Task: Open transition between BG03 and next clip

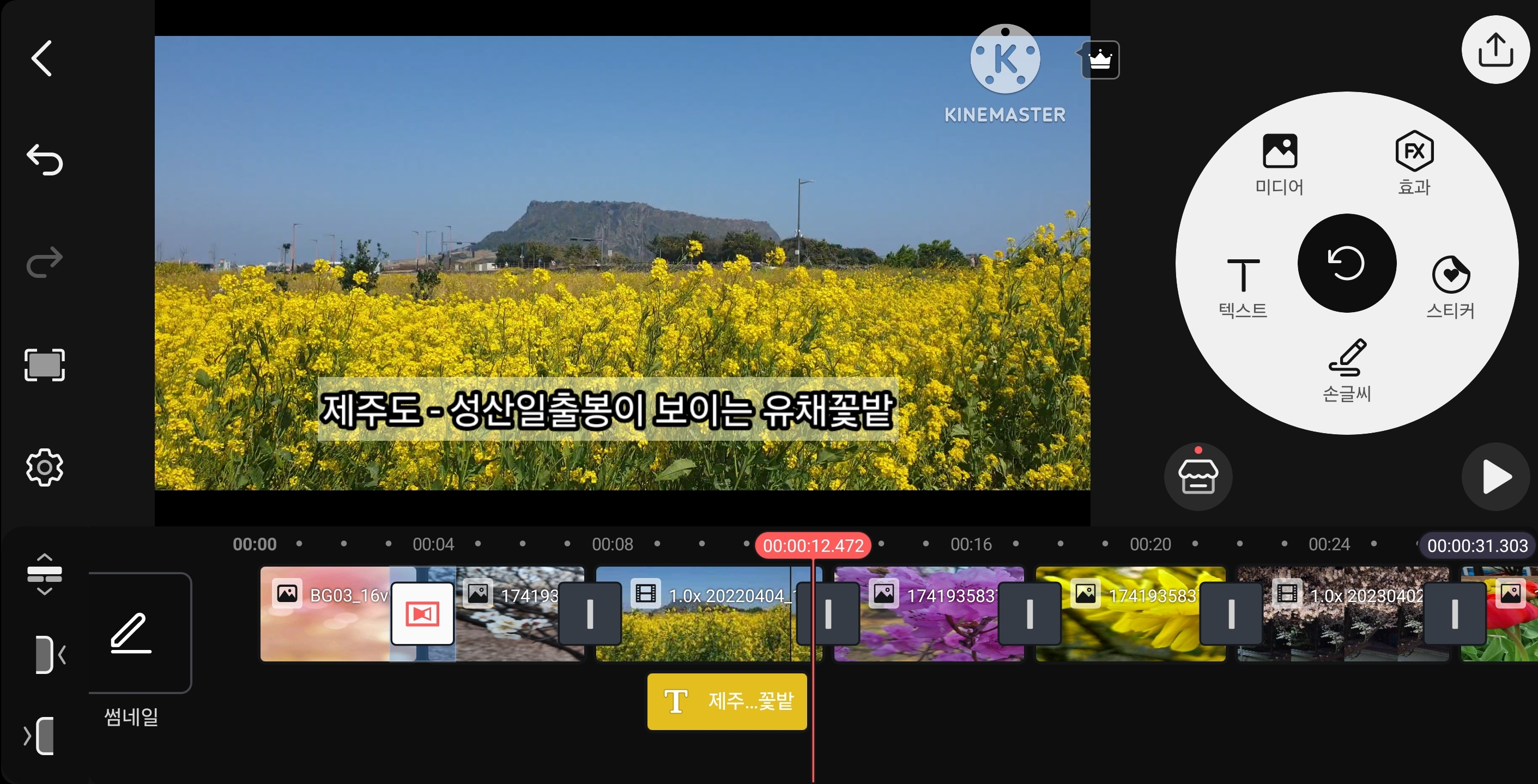Action: pyautogui.click(x=422, y=613)
